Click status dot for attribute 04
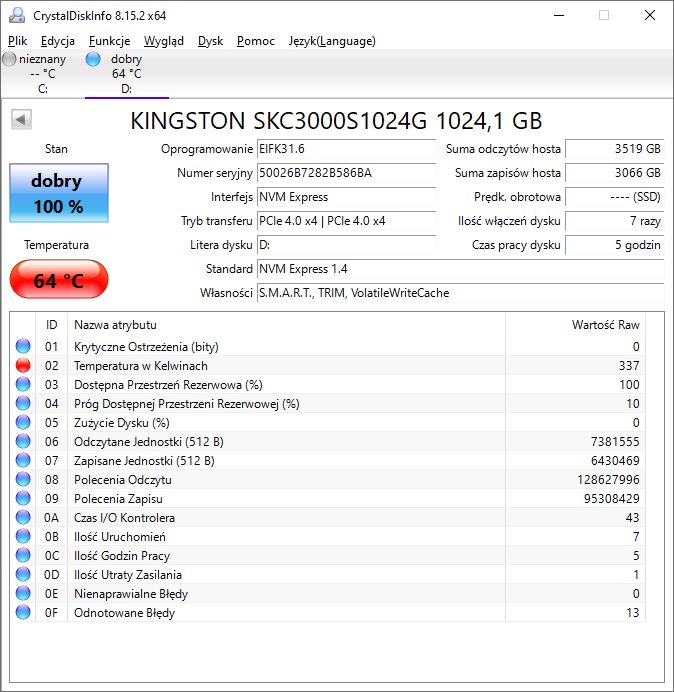Image resolution: width=674 pixels, height=692 pixels. pyautogui.click(x=23, y=403)
